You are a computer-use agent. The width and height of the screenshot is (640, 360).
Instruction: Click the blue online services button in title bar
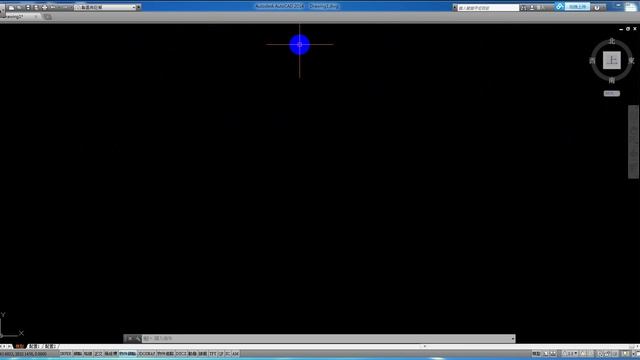577,7
